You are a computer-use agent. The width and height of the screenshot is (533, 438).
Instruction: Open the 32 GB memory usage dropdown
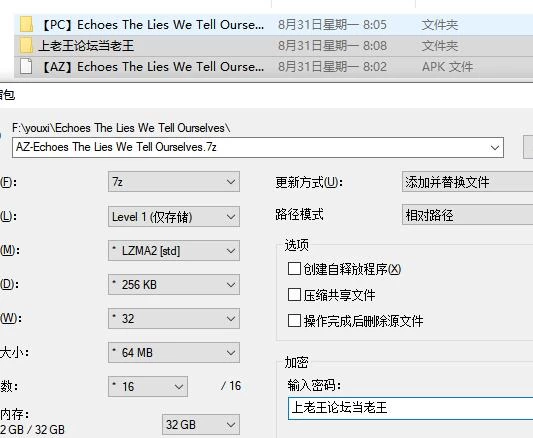tap(201, 424)
